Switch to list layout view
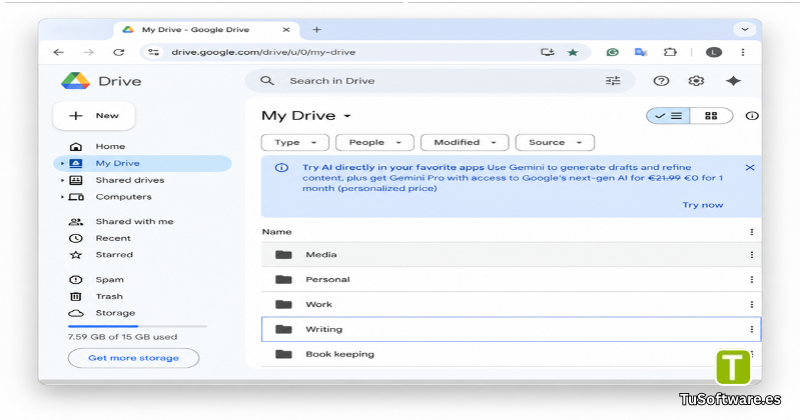 point(668,116)
